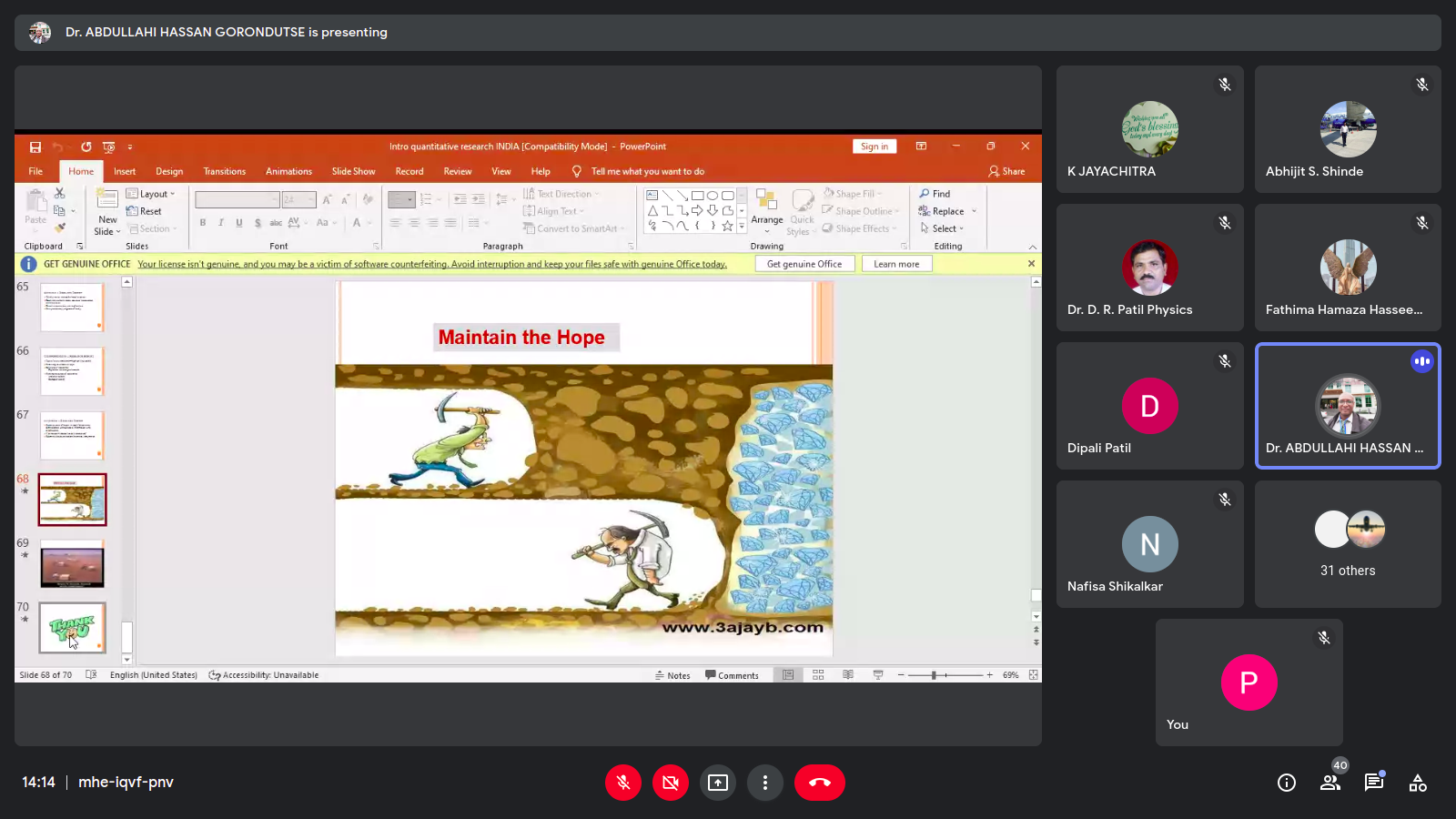
Task: Click the Save icon in PowerPoint title bar
Action: (35, 147)
